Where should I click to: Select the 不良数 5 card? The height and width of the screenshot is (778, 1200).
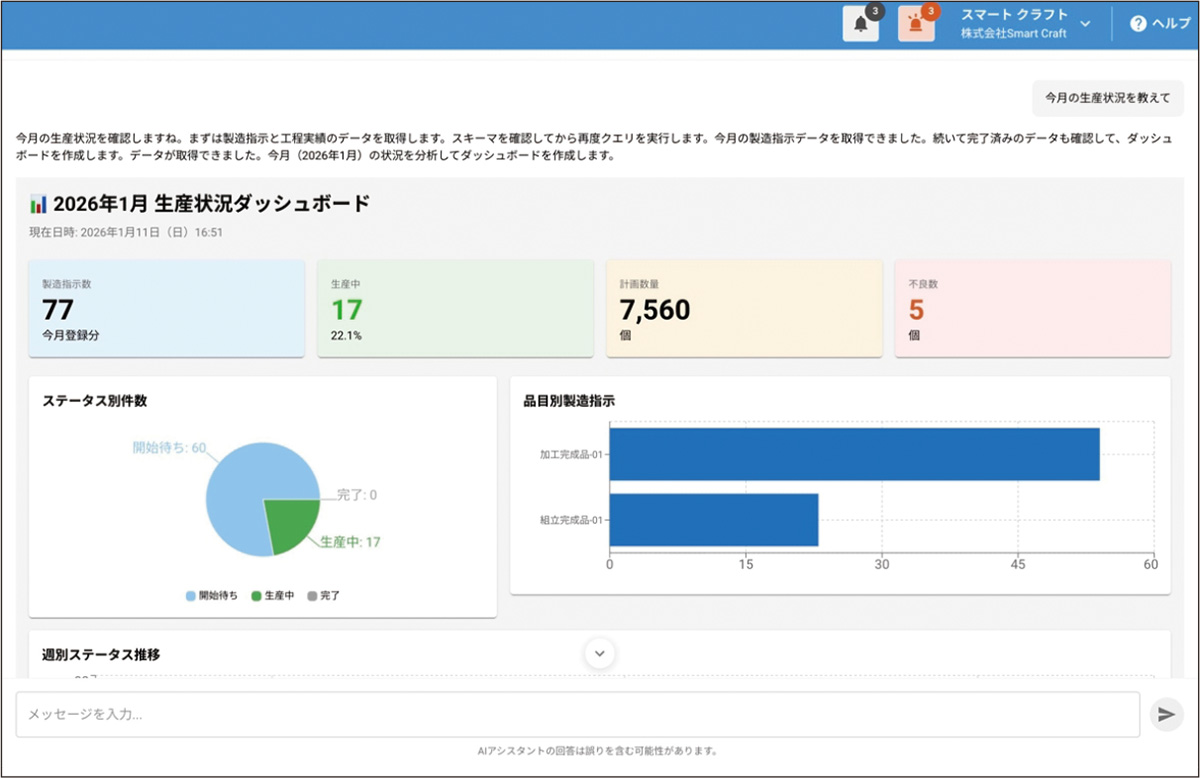point(1032,308)
